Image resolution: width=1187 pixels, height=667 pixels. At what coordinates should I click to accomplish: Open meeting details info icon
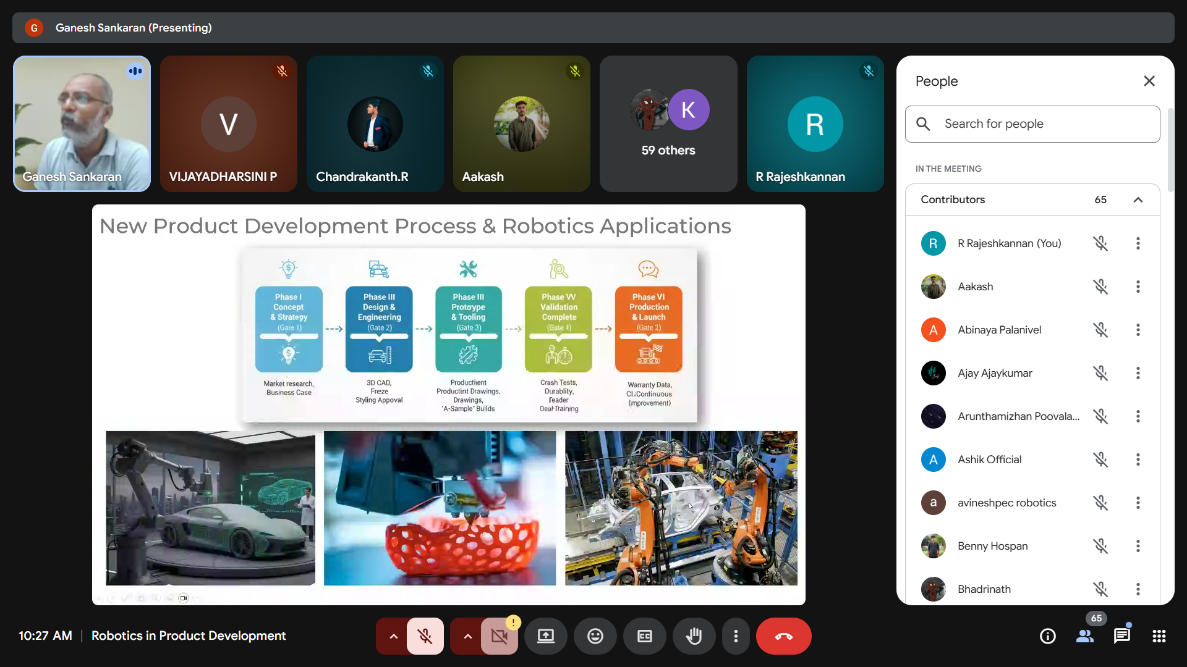pyautogui.click(x=1047, y=636)
